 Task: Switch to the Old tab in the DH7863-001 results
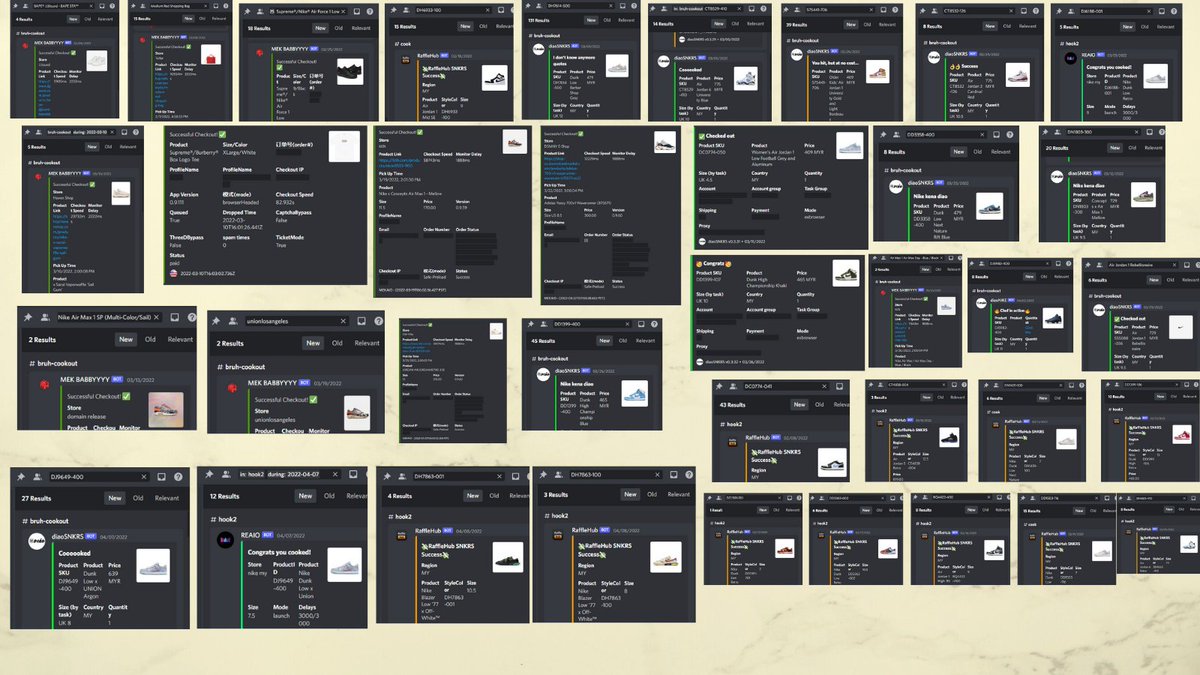coord(494,495)
